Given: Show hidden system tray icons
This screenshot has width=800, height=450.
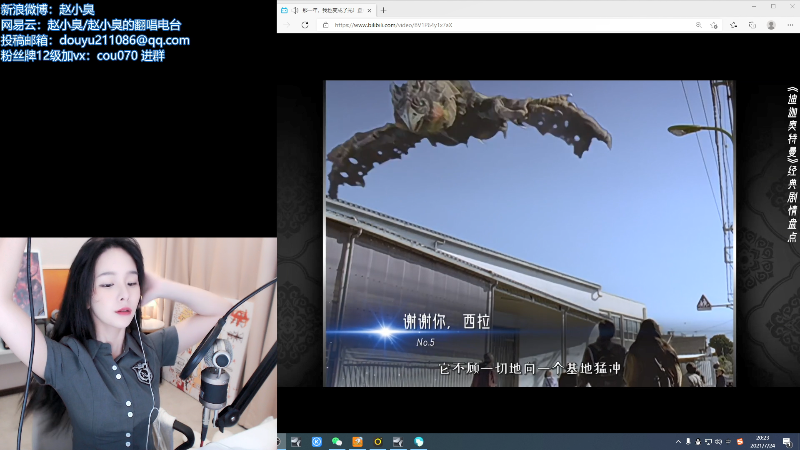Looking at the screenshot, I should 678,442.
